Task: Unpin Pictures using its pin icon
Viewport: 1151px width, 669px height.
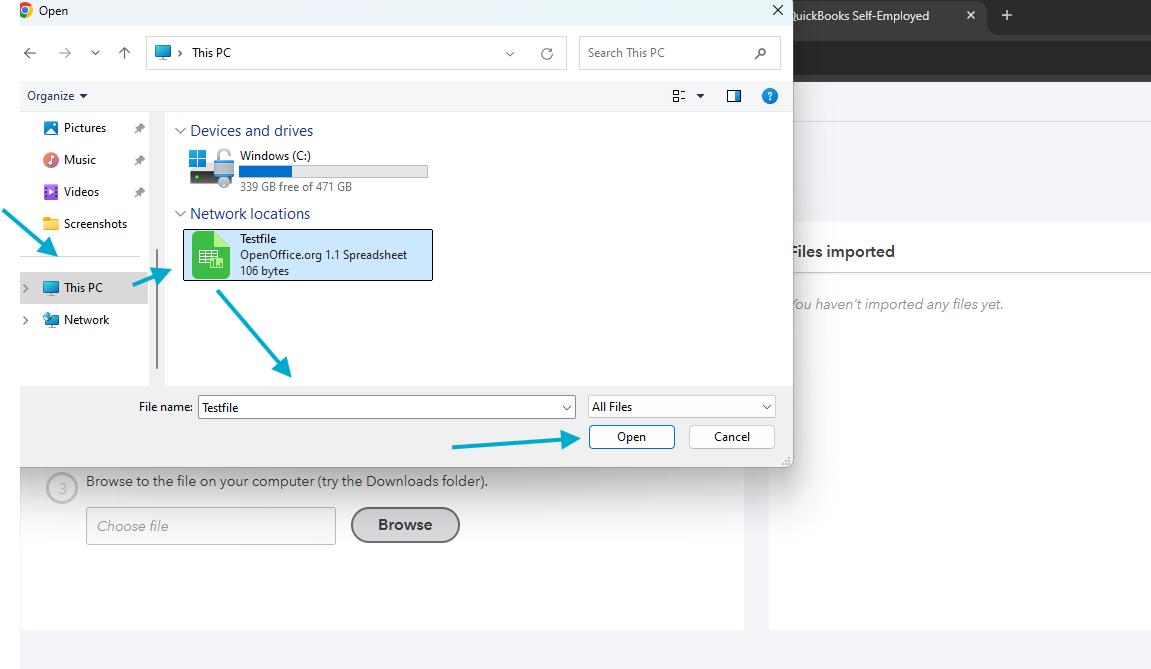Action: tap(139, 129)
